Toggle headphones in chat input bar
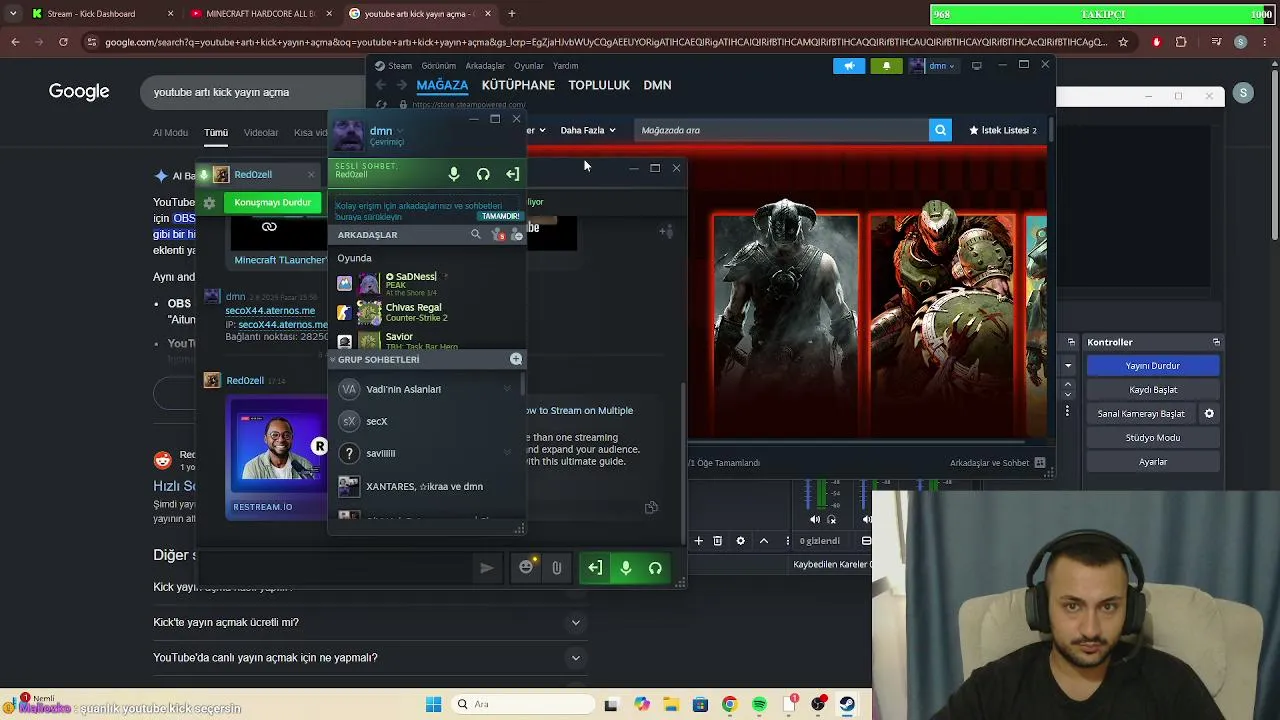Image resolution: width=1280 pixels, height=720 pixels. point(655,568)
